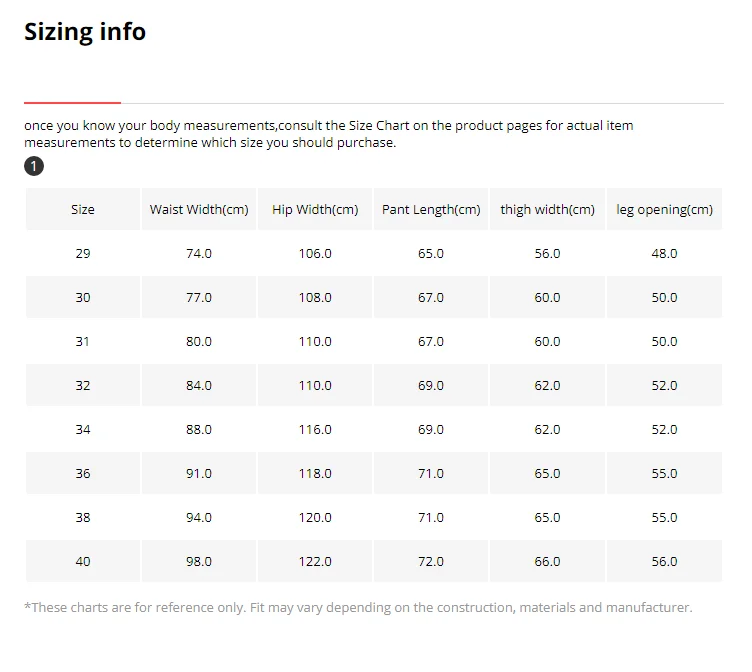The image size is (752, 672).
Task: Select the "Size" column header
Action: (83, 210)
